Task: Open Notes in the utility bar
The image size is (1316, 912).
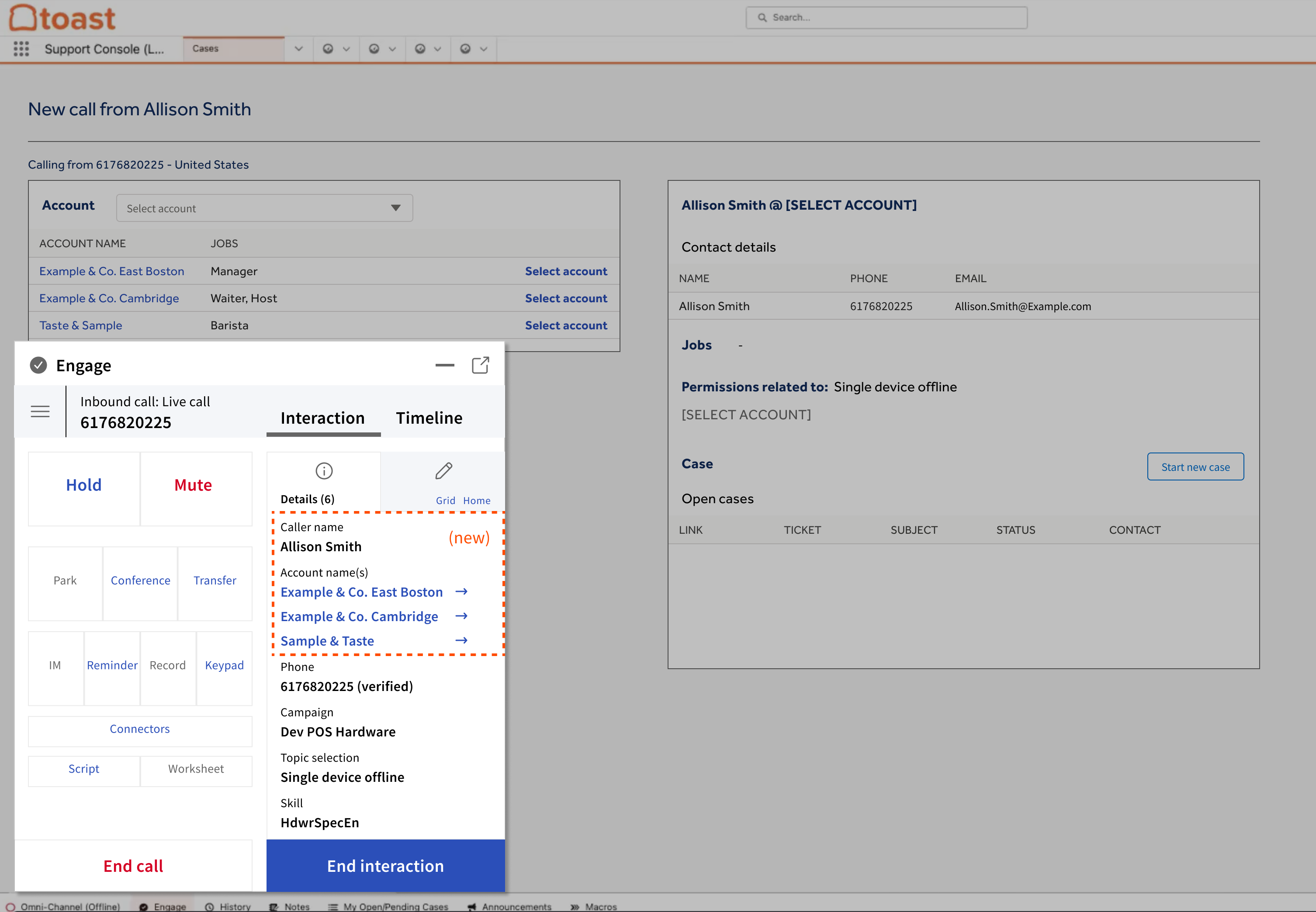Action: click(289, 906)
